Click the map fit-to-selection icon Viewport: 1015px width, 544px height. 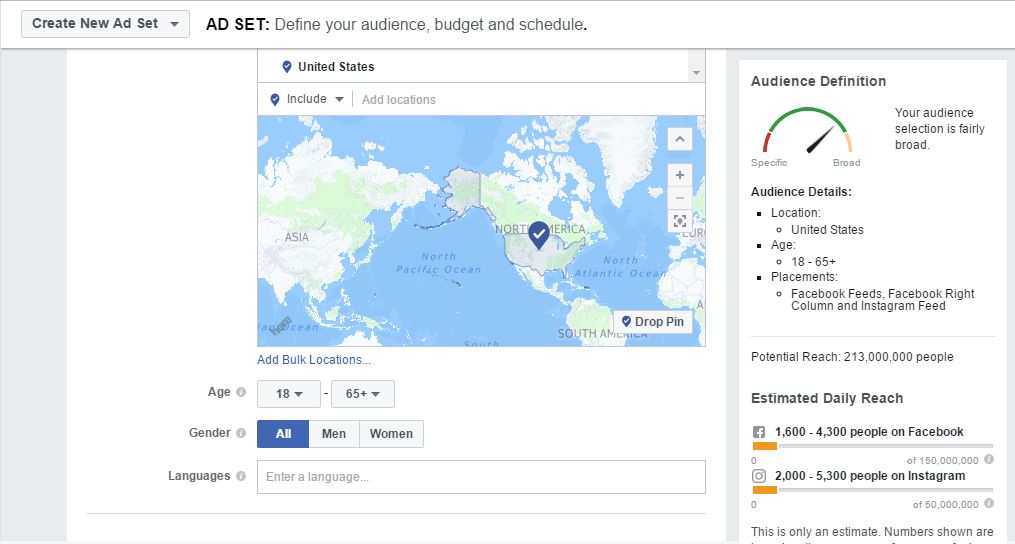[x=680, y=221]
